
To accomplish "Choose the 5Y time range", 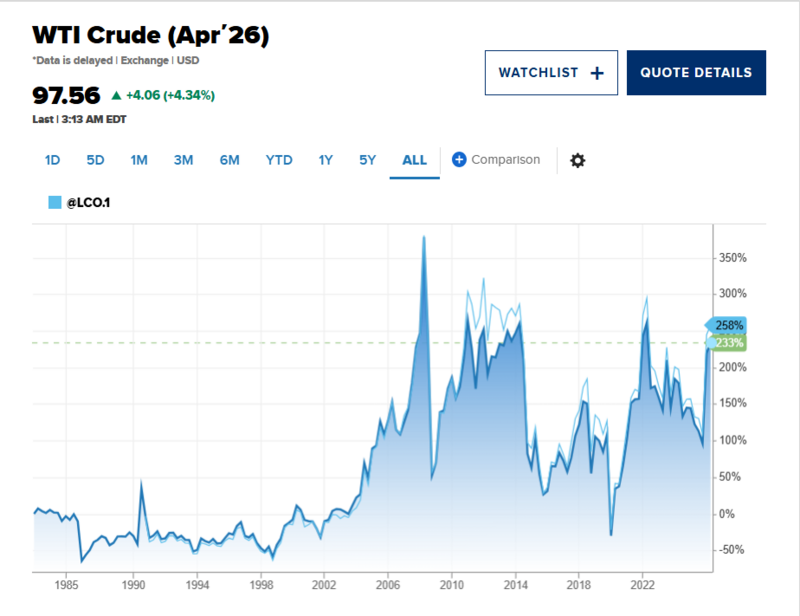I will click(367, 160).
